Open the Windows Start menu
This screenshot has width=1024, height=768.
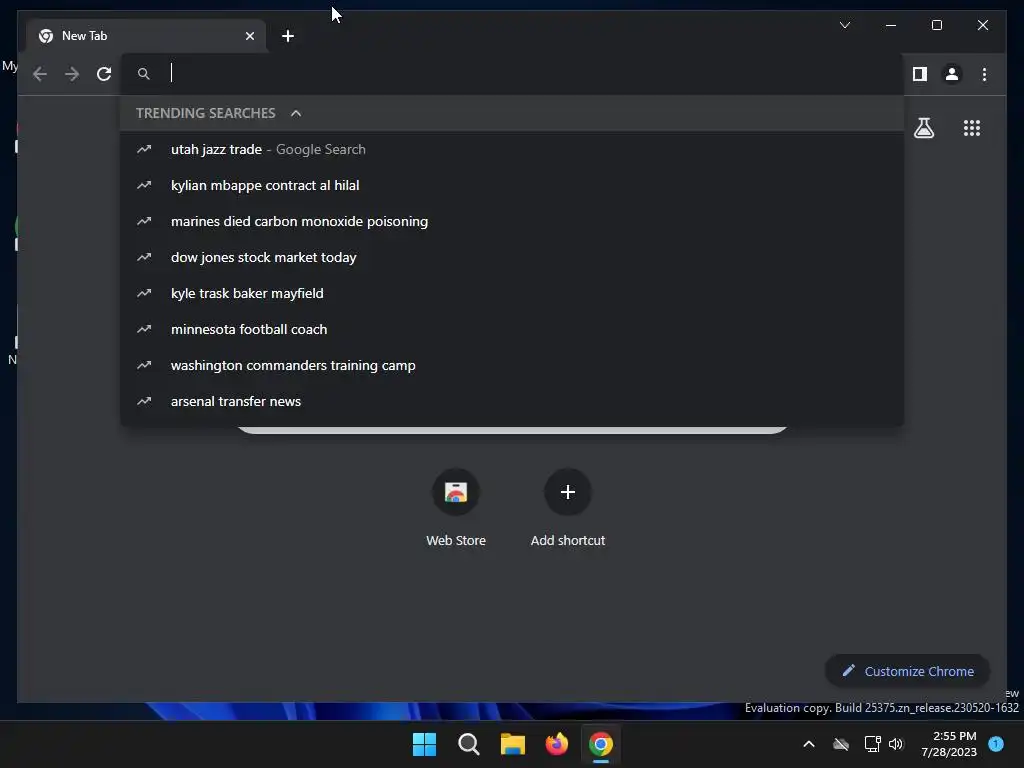pos(424,744)
